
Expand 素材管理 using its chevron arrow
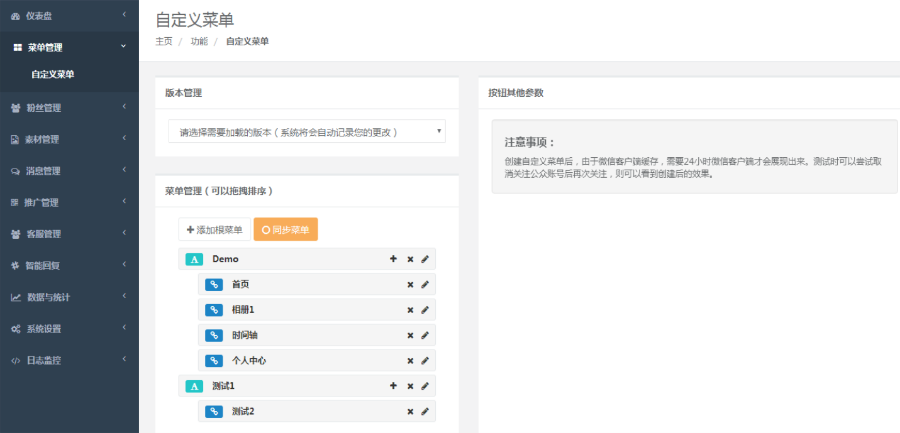tap(124, 138)
